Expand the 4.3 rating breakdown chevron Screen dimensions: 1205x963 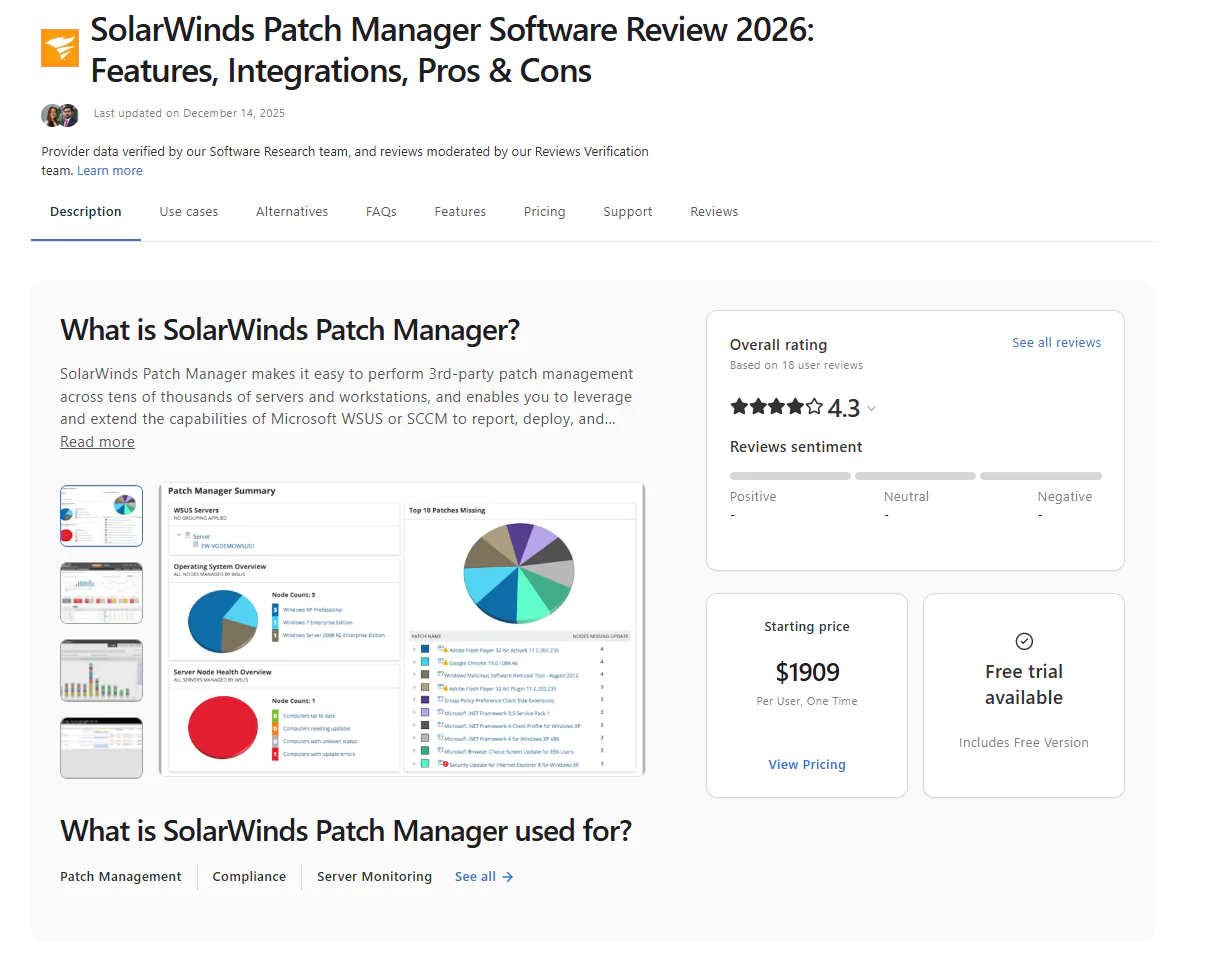pos(871,408)
